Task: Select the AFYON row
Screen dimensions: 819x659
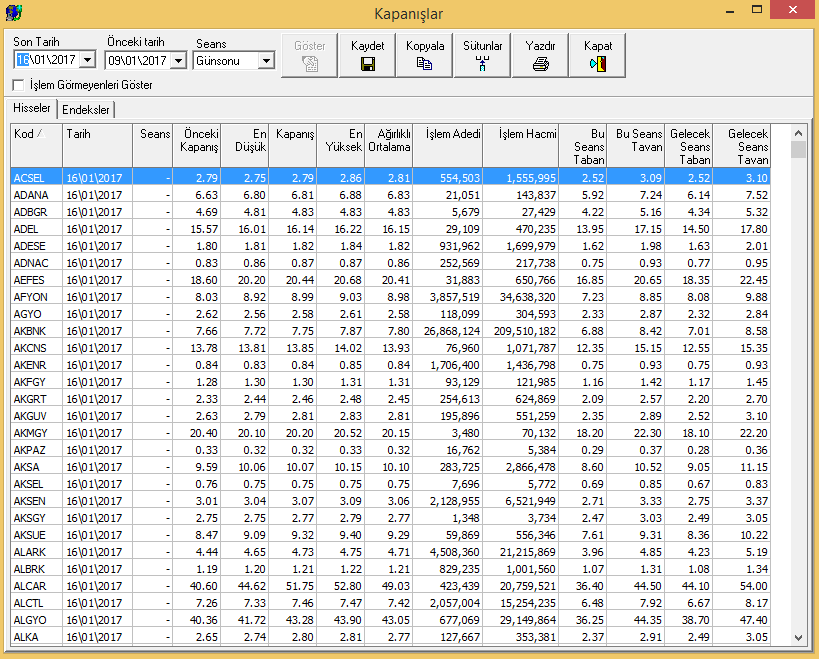Action: coord(391,297)
